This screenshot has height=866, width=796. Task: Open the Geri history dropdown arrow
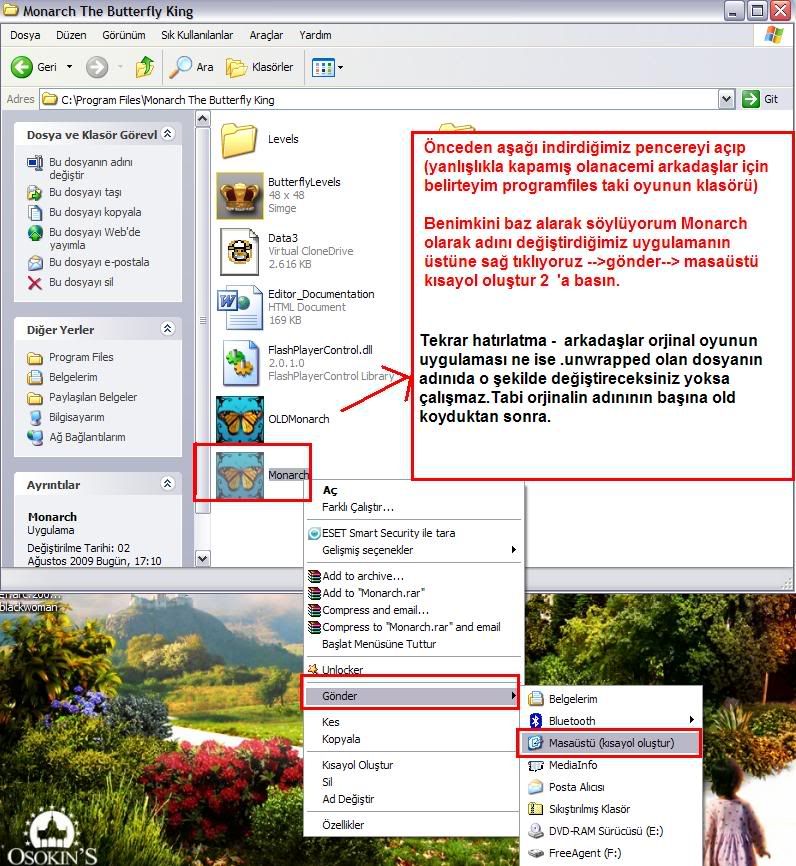[70, 67]
